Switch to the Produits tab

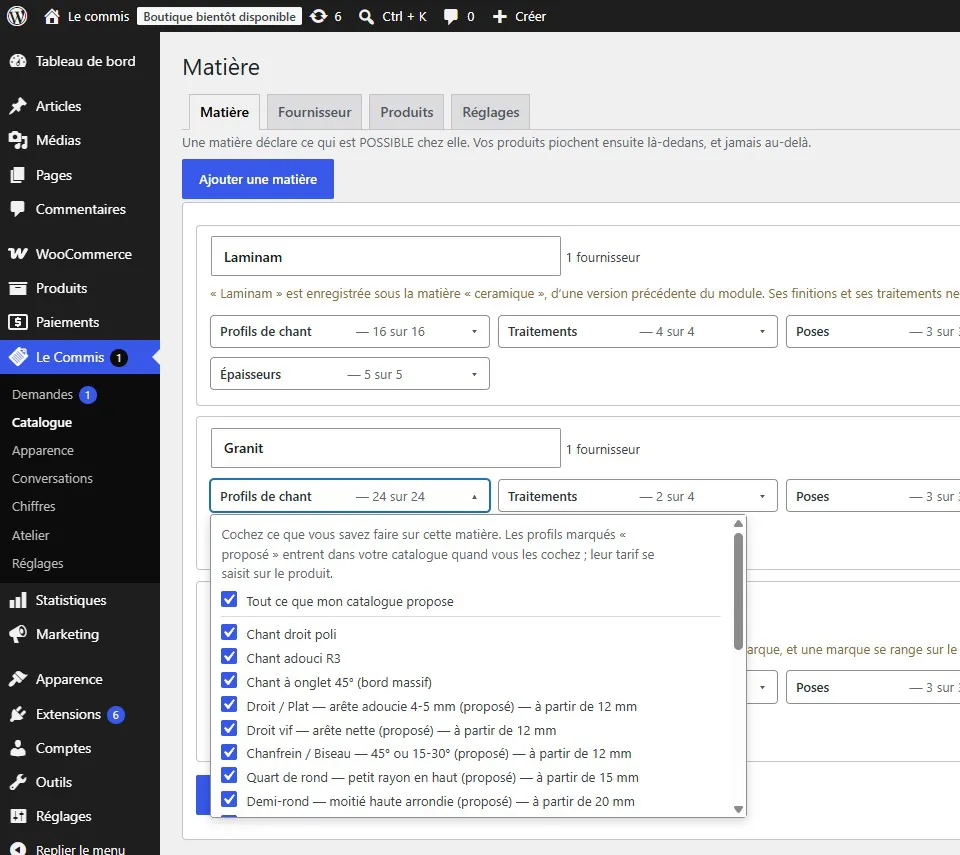tap(407, 112)
